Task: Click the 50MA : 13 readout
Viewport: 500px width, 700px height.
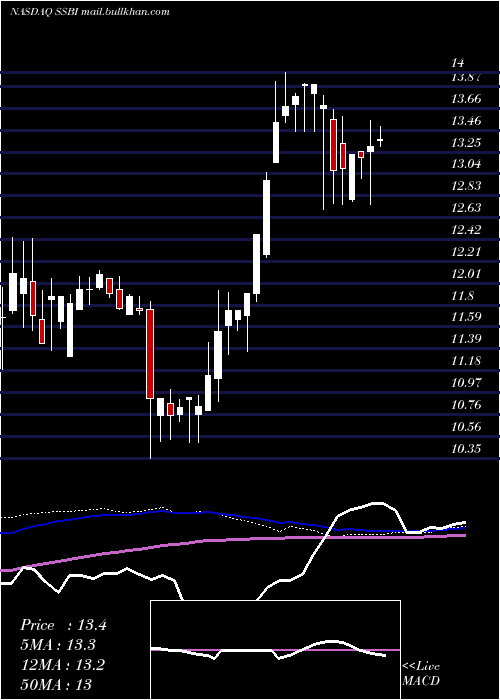Action: (x=56, y=684)
